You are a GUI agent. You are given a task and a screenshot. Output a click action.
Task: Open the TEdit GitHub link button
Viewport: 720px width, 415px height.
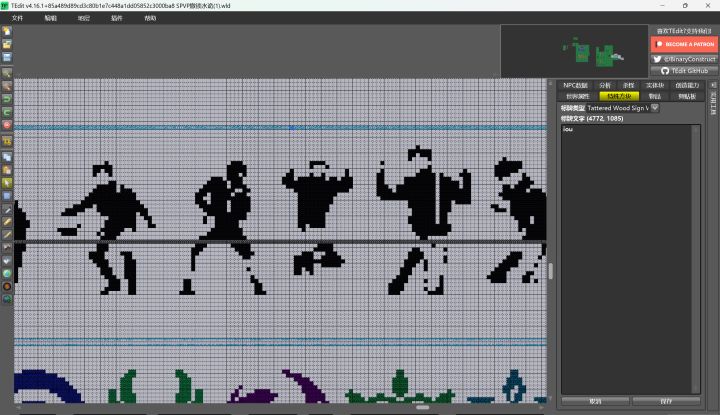pyautogui.click(x=684, y=71)
